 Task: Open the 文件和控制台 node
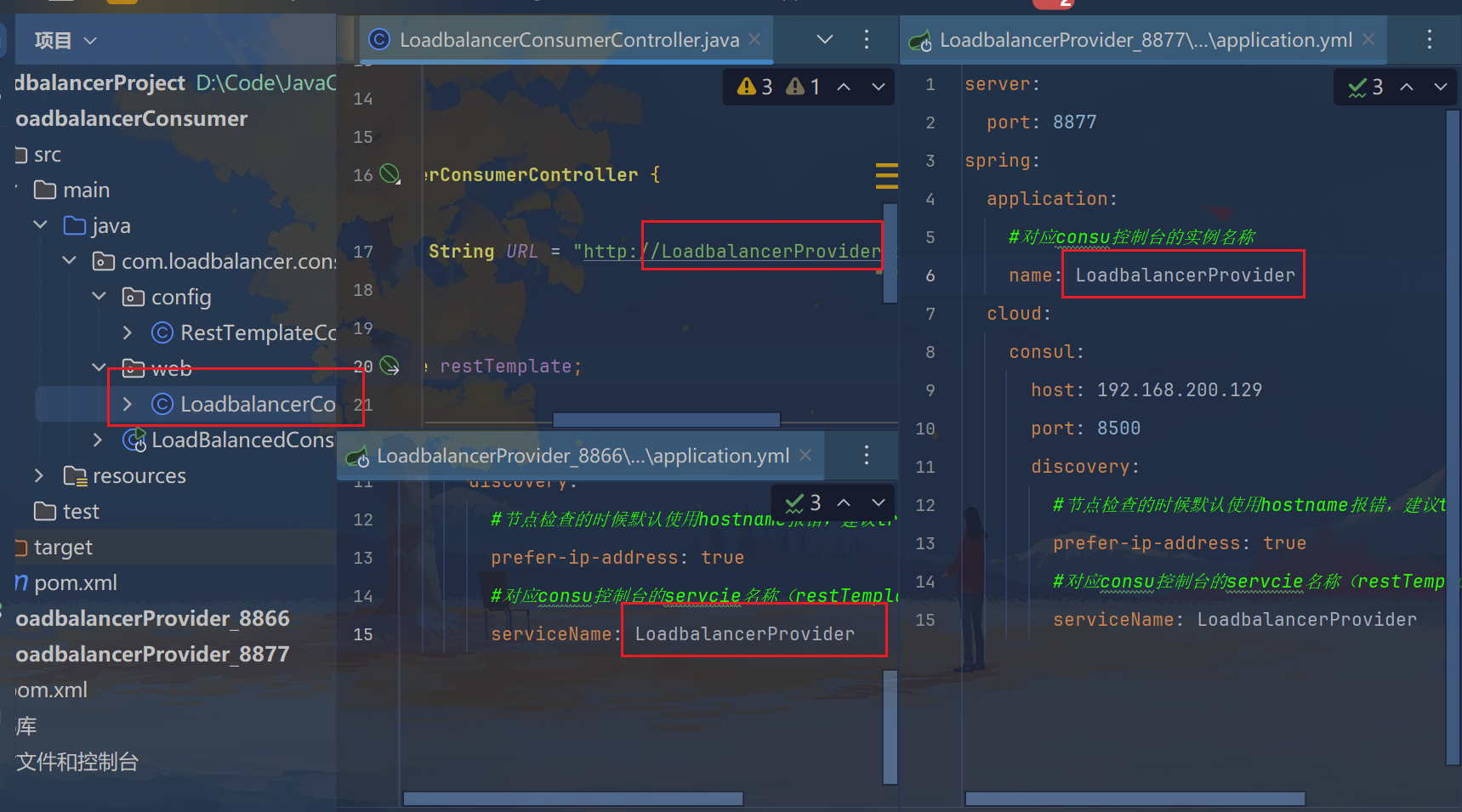pyautogui.click(x=77, y=761)
